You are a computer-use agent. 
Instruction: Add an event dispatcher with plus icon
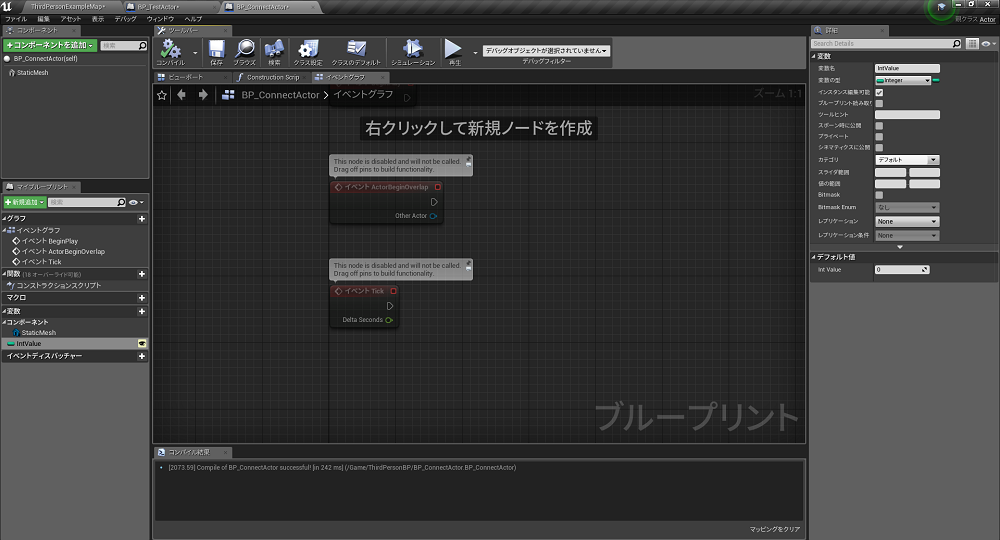pos(142,356)
